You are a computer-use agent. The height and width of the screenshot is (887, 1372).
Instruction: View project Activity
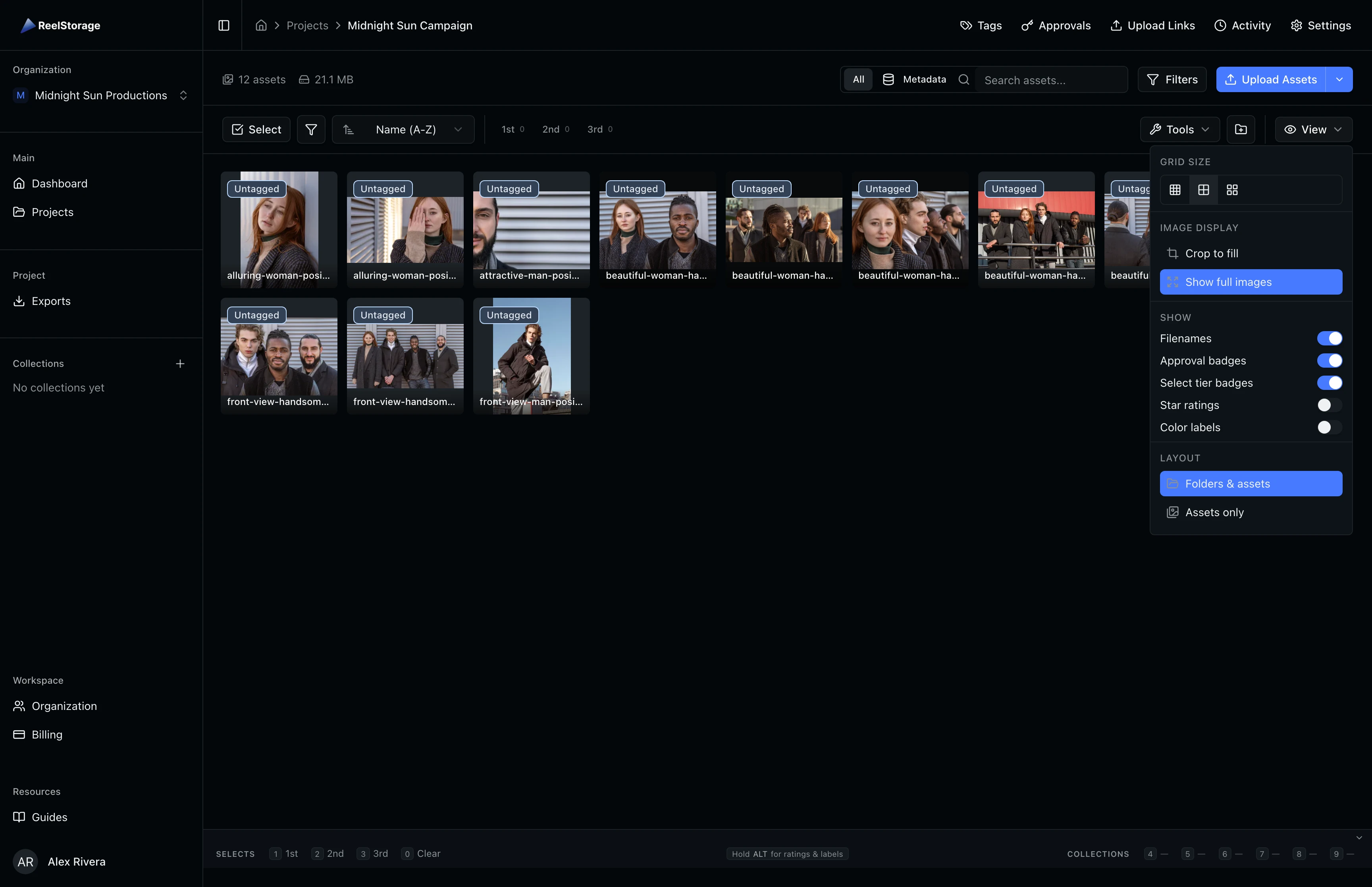pos(1243,25)
